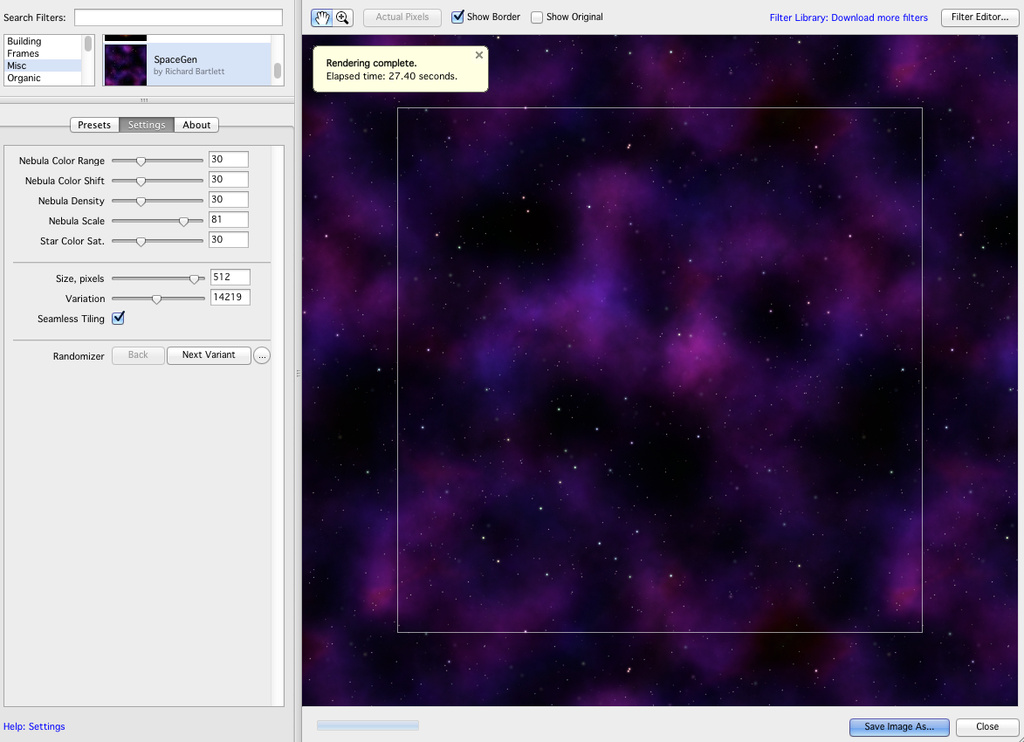
Task: Dismiss the rendering complete notification
Action: pos(479,56)
